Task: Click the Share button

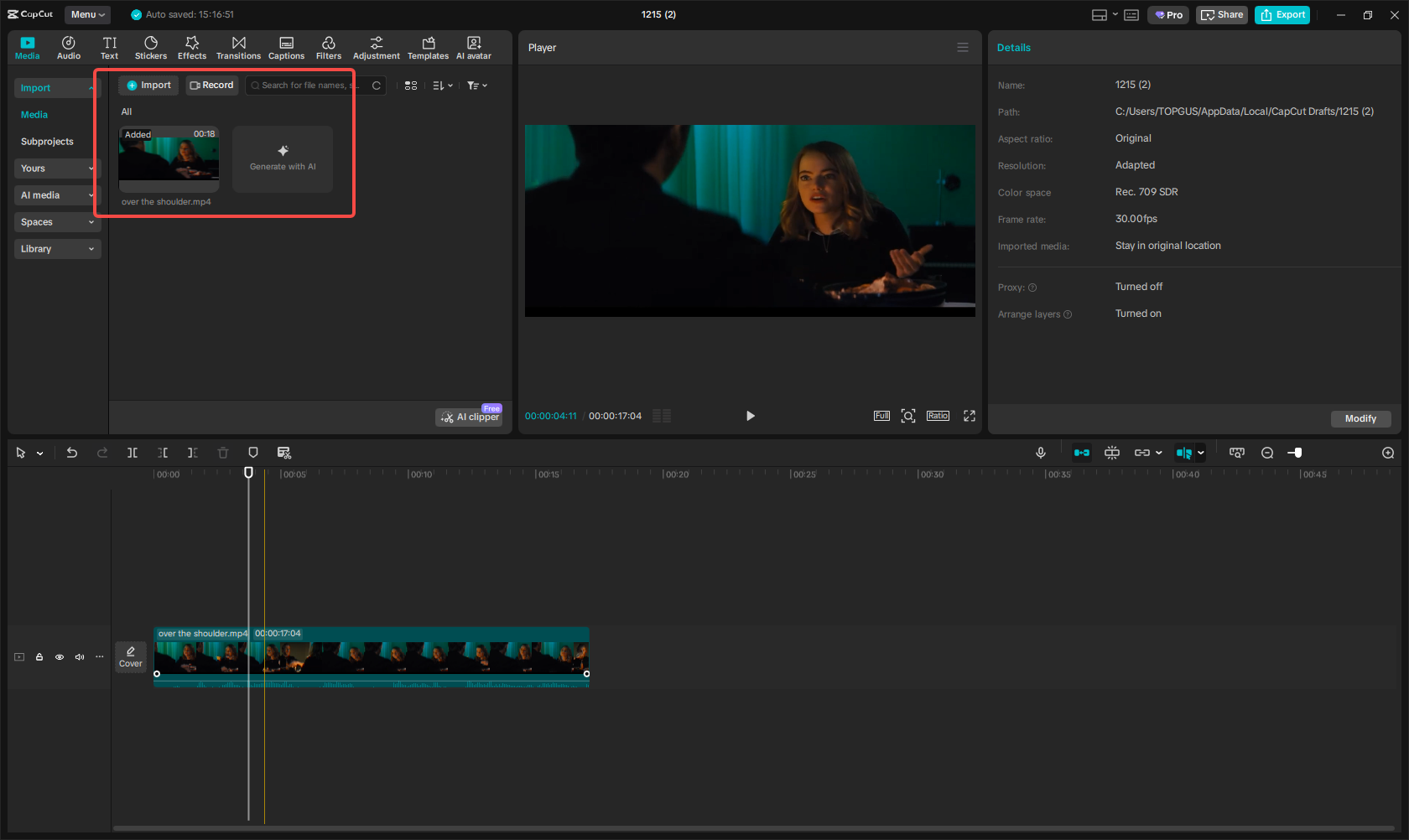Action: [1222, 15]
